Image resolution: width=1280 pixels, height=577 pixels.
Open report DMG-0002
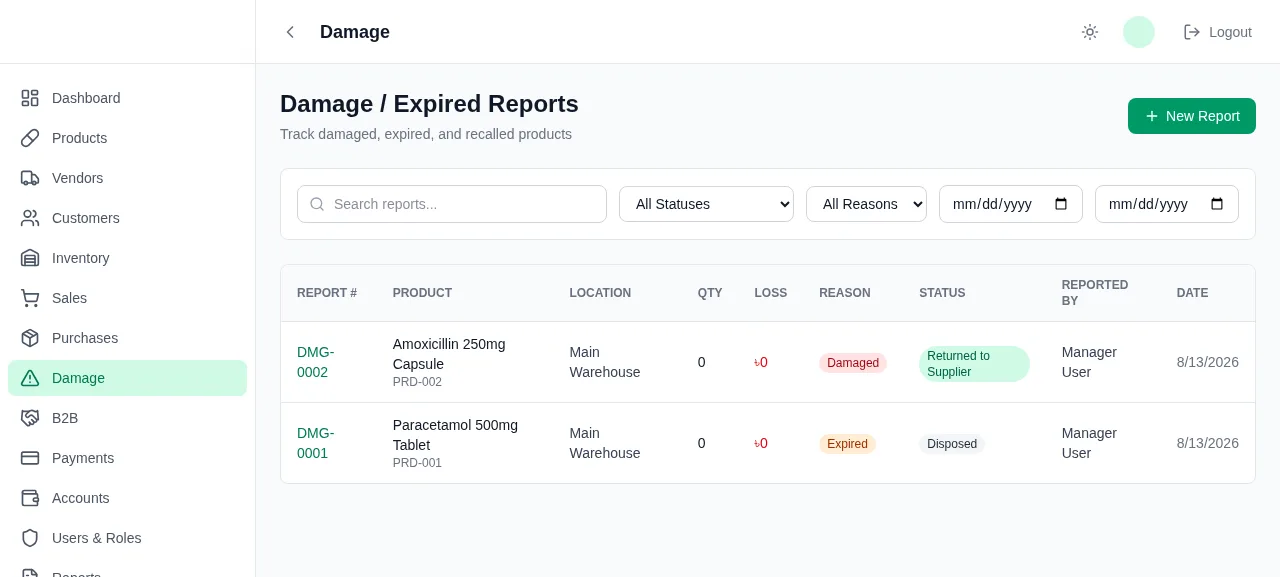click(x=316, y=362)
